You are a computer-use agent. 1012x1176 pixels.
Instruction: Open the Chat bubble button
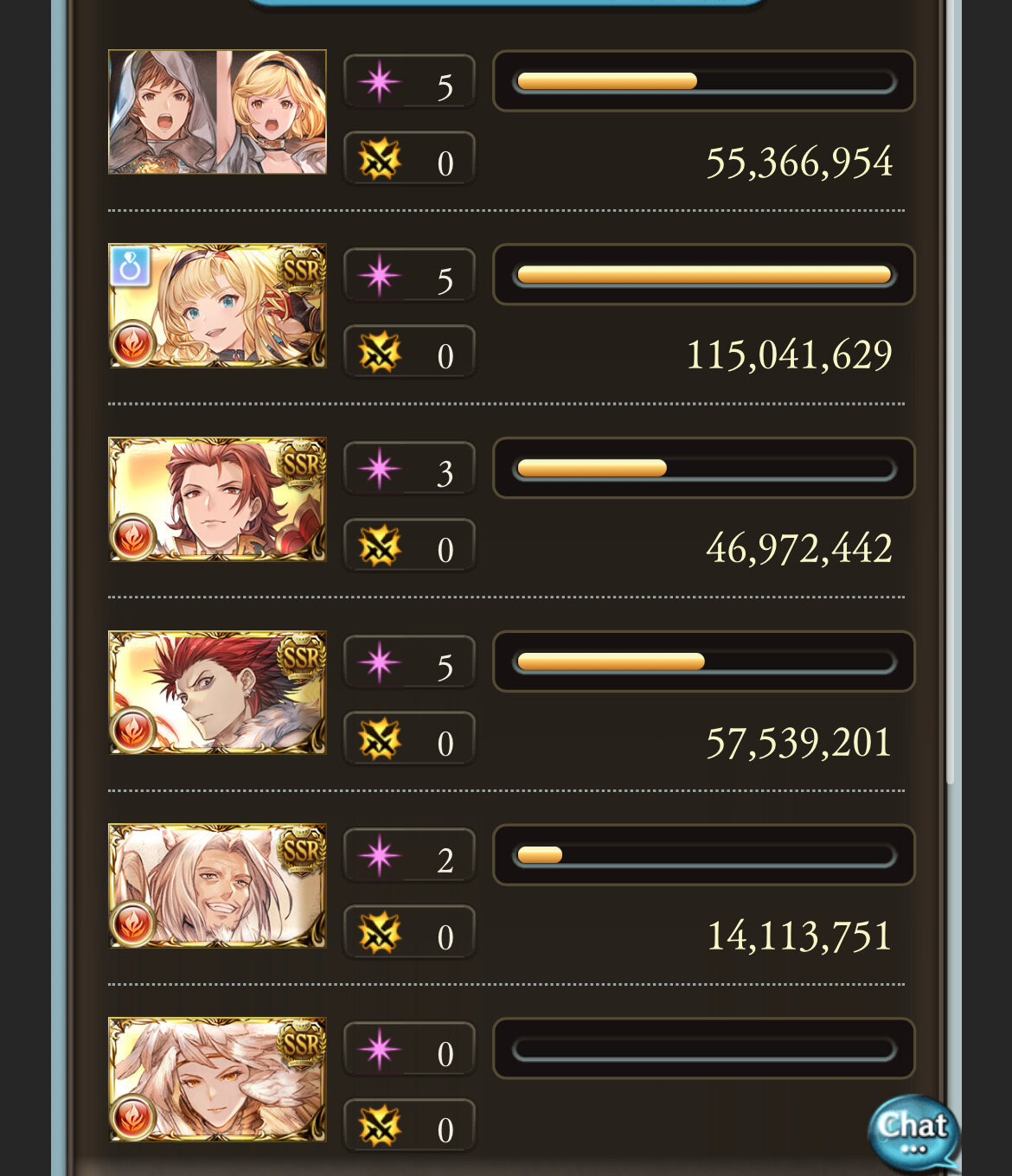[913, 1132]
